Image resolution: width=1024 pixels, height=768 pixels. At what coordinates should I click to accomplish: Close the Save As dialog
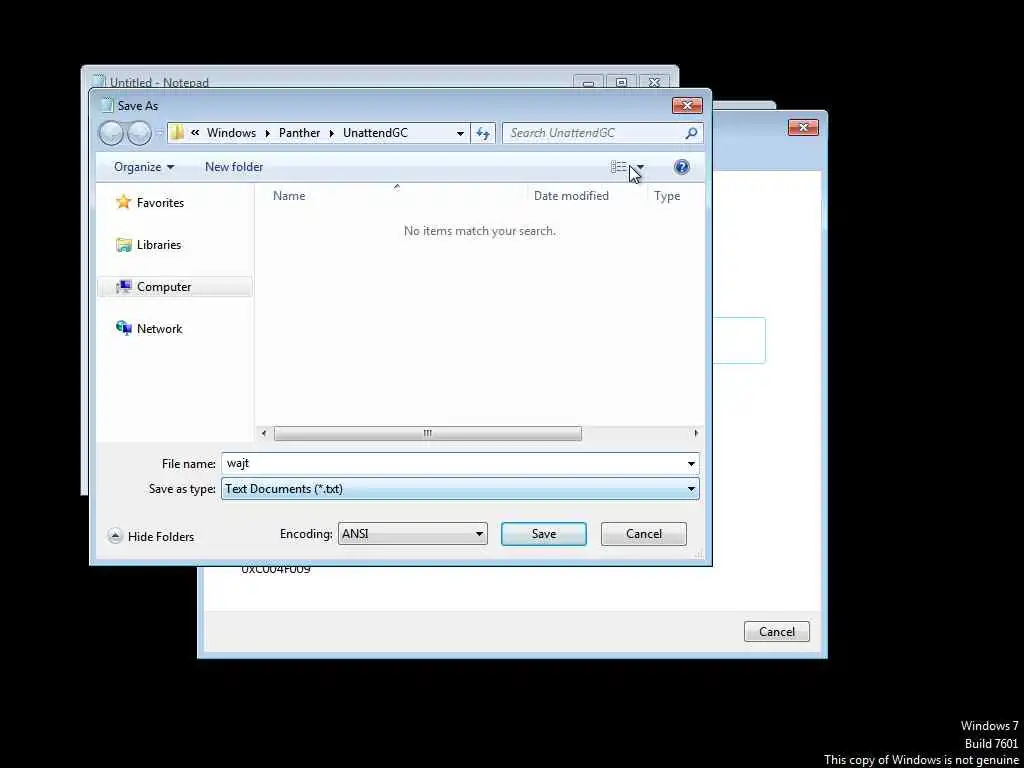click(x=687, y=105)
